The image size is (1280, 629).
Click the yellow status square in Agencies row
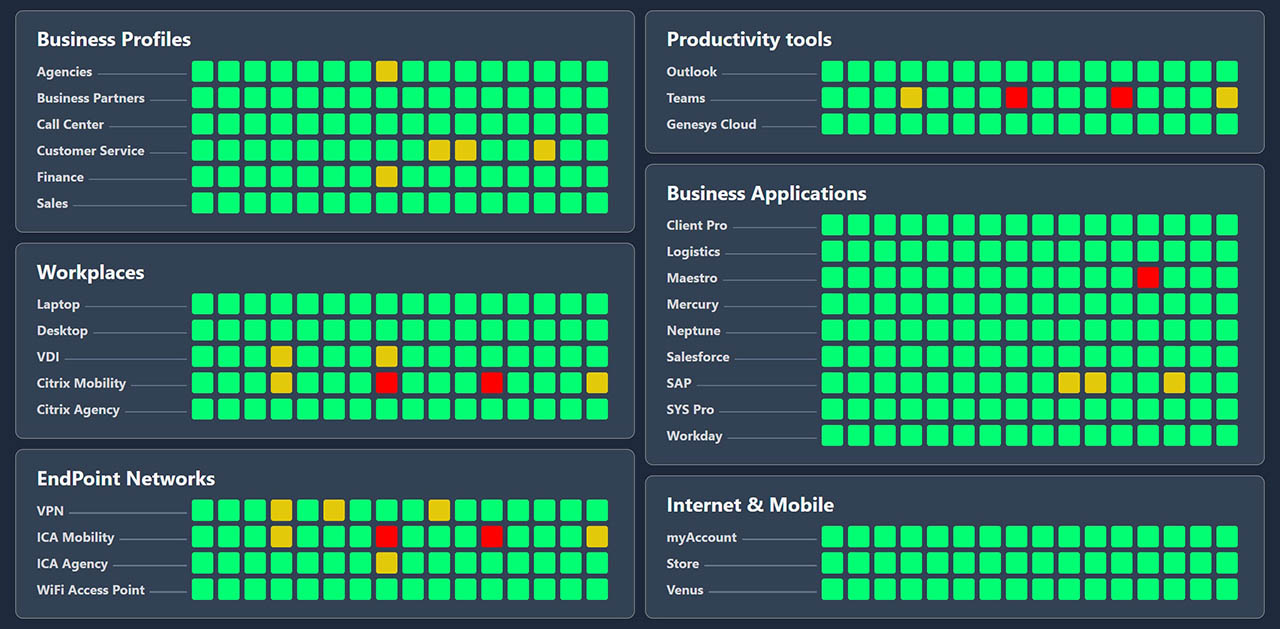pyautogui.click(x=386, y=72)
